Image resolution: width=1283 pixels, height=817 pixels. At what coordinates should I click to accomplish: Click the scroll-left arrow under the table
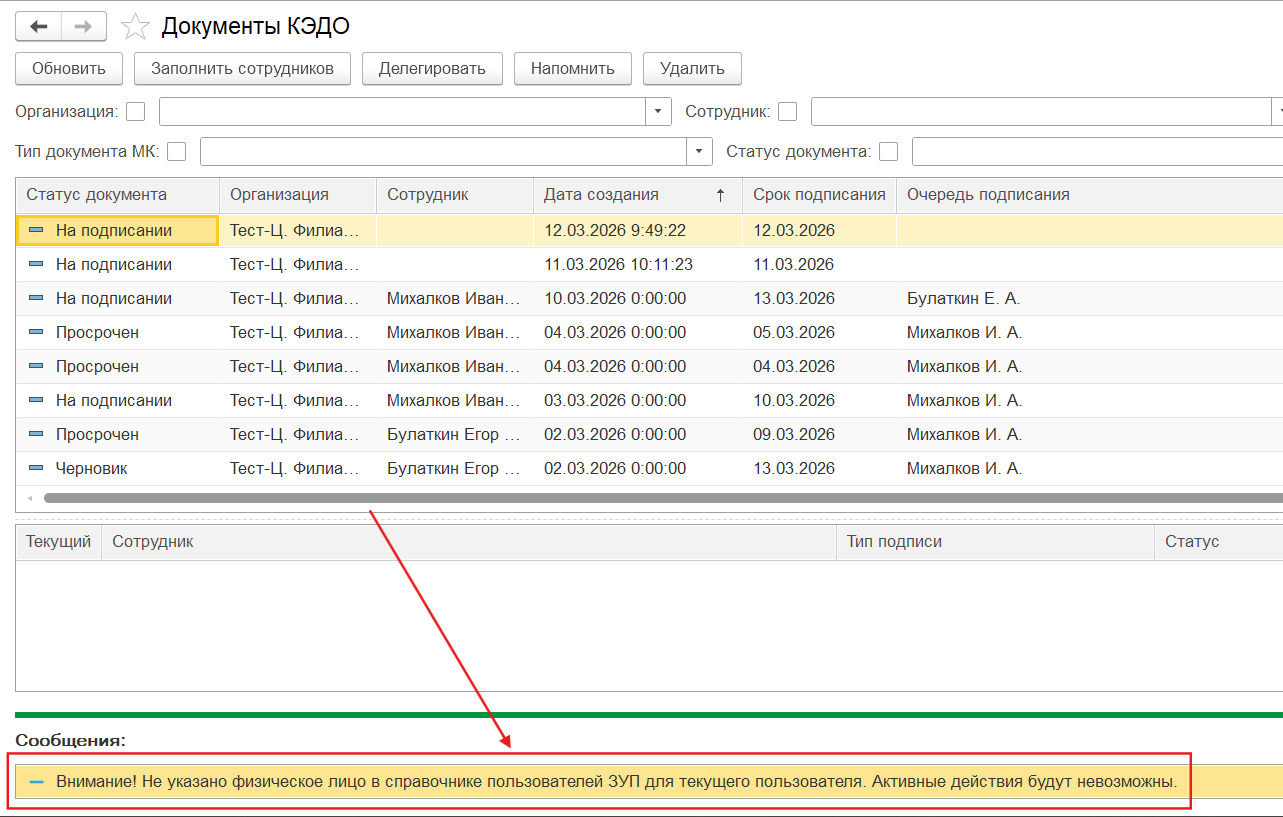pyautogui.click(x=30, y=498)
